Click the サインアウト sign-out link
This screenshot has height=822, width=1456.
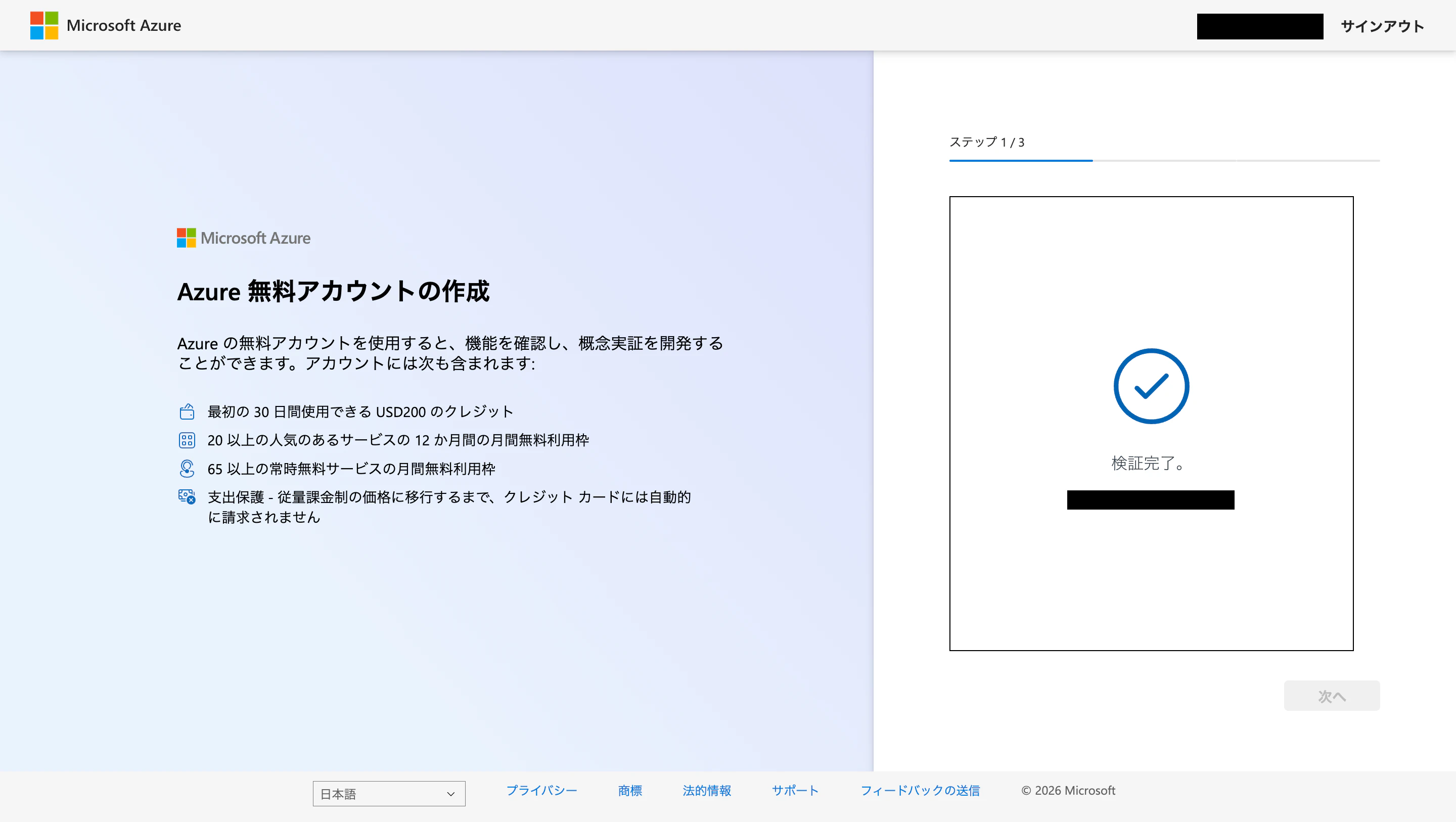1383,26
